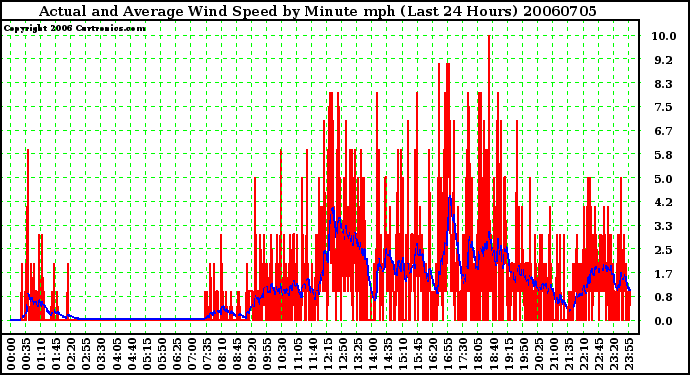The width and height of the screenshot is (690, 375).
Task: Click the 11:05 time axis label
Action: point(297,354)
